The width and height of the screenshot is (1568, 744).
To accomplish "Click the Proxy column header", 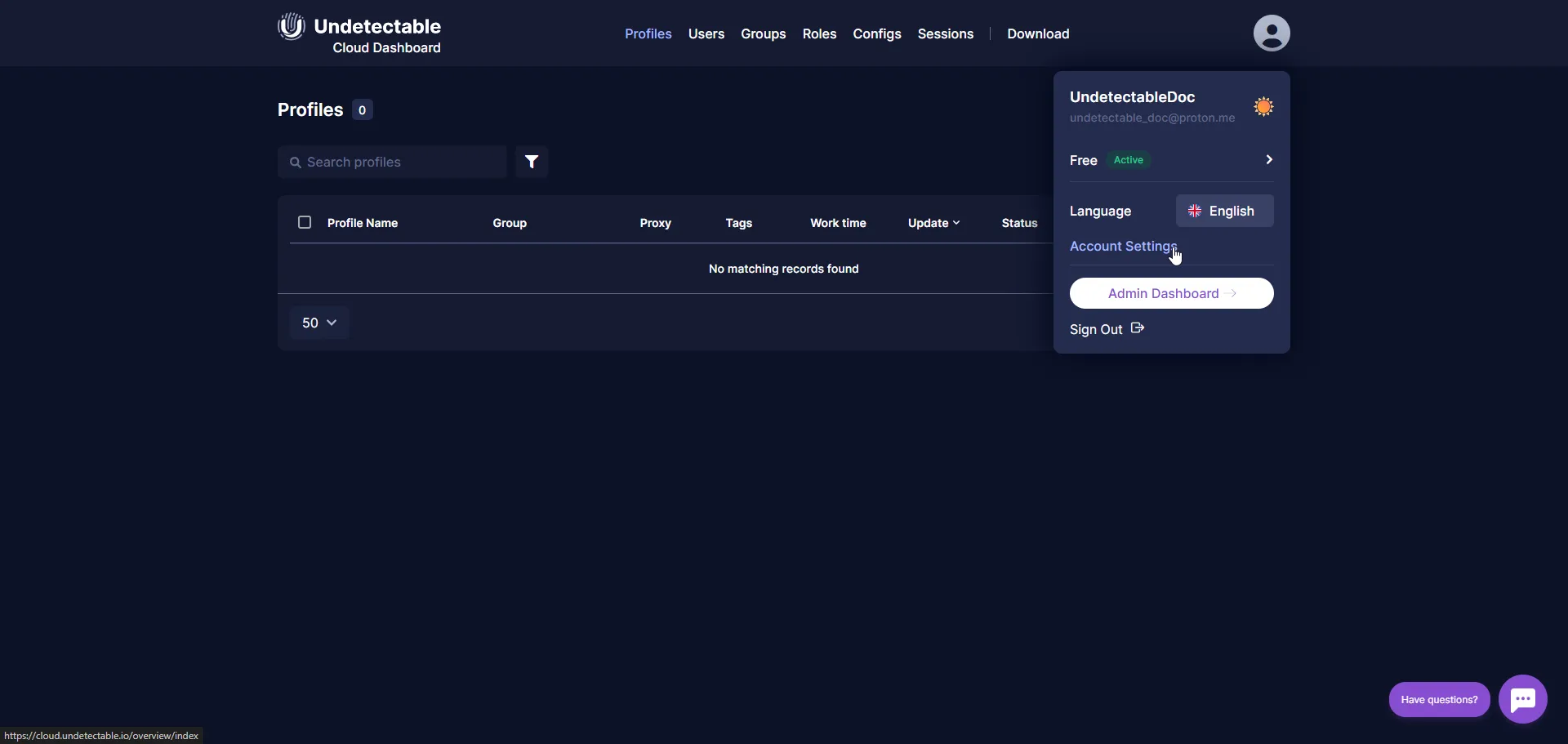I will pos(656,223).
